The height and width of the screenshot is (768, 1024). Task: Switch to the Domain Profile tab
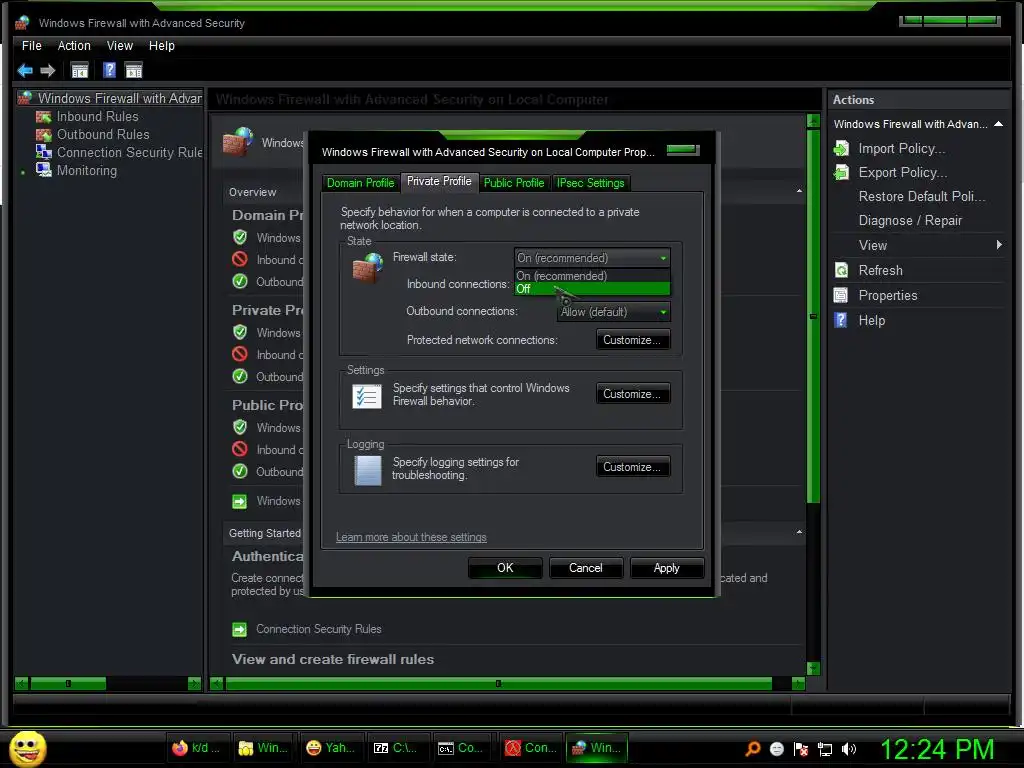click(x=360, y=183)
